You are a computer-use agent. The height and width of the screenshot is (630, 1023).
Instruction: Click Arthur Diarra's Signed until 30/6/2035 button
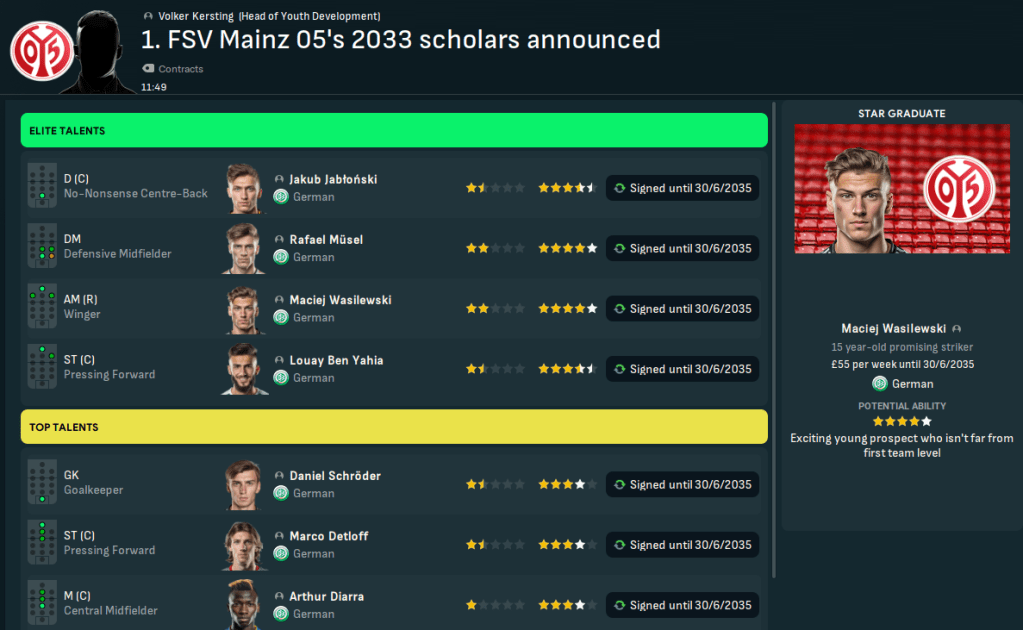tap(682, 605)
